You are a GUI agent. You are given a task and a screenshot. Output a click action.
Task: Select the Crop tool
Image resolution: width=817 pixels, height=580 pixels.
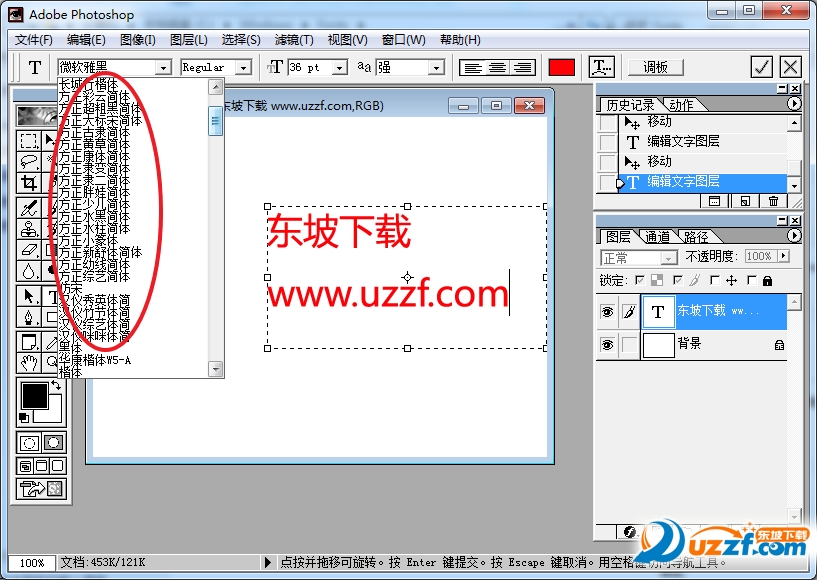tap(29, 182)
